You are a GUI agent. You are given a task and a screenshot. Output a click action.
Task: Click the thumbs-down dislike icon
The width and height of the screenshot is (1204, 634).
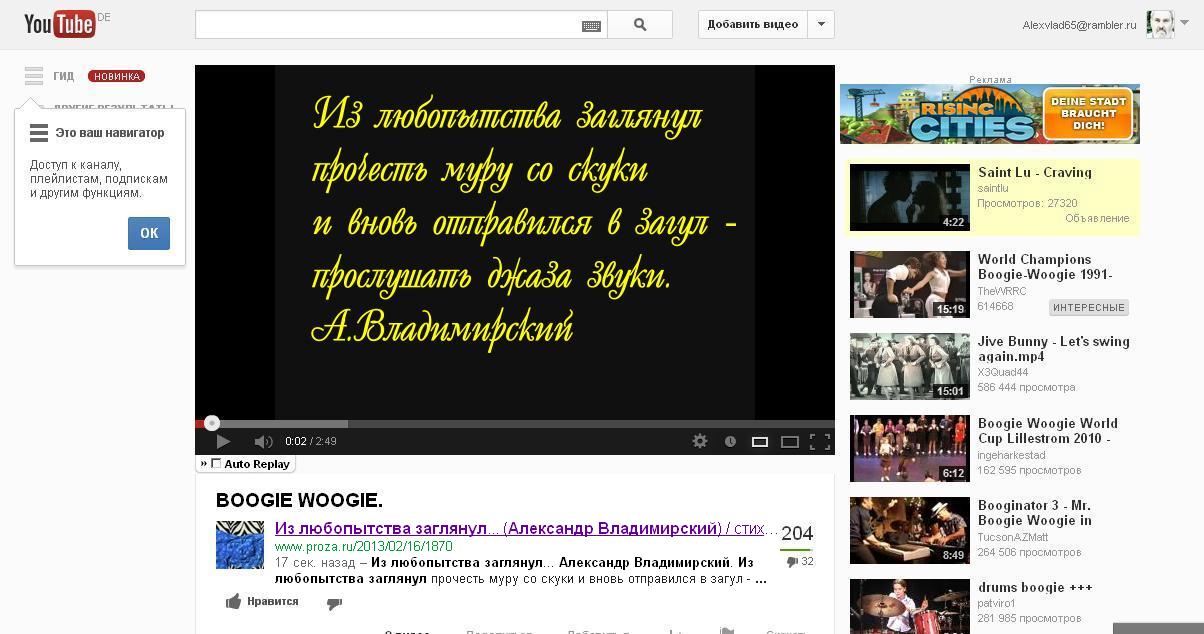pyautogui.click(x=335, y=602)
